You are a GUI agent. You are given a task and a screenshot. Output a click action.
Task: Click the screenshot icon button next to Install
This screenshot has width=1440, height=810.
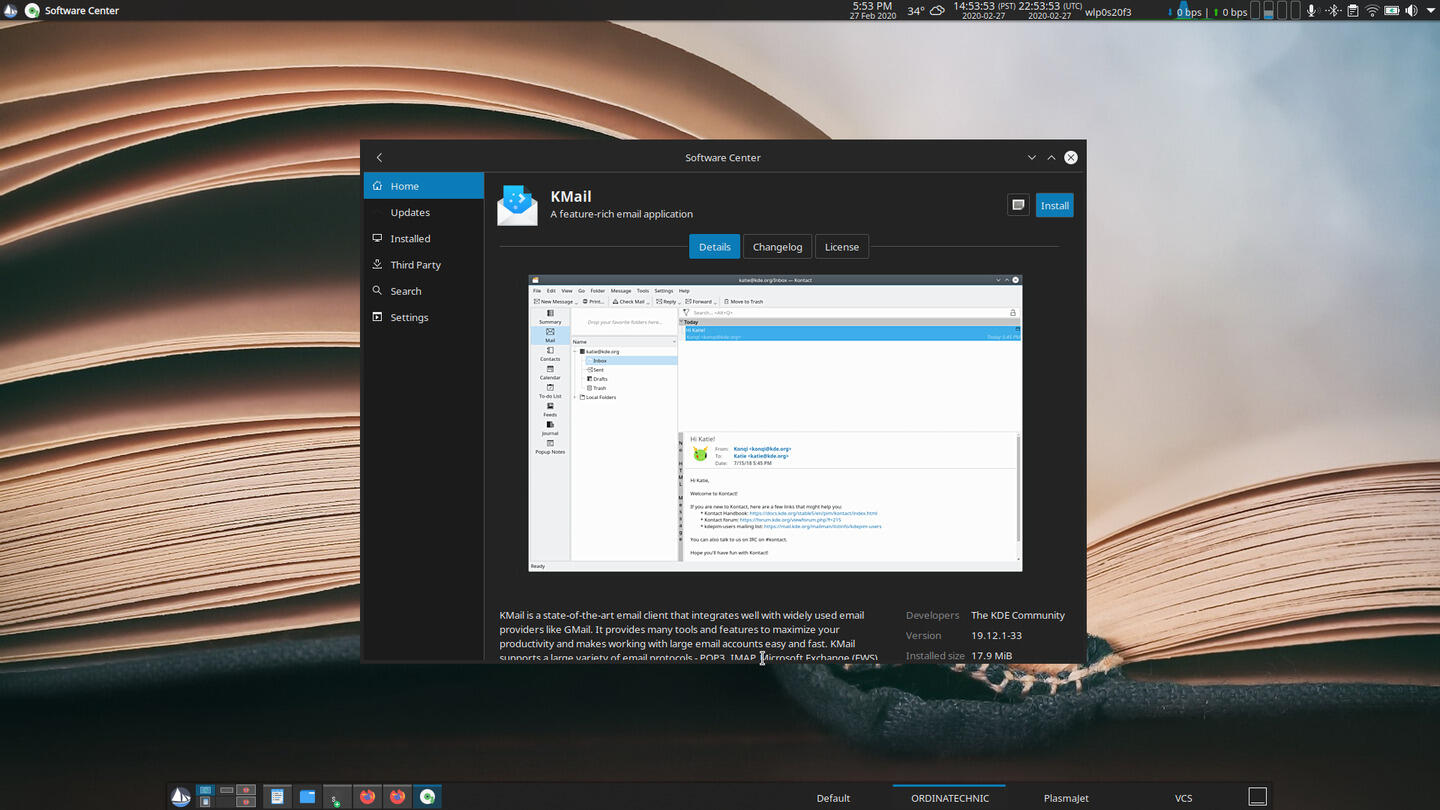click(1018, 205)
